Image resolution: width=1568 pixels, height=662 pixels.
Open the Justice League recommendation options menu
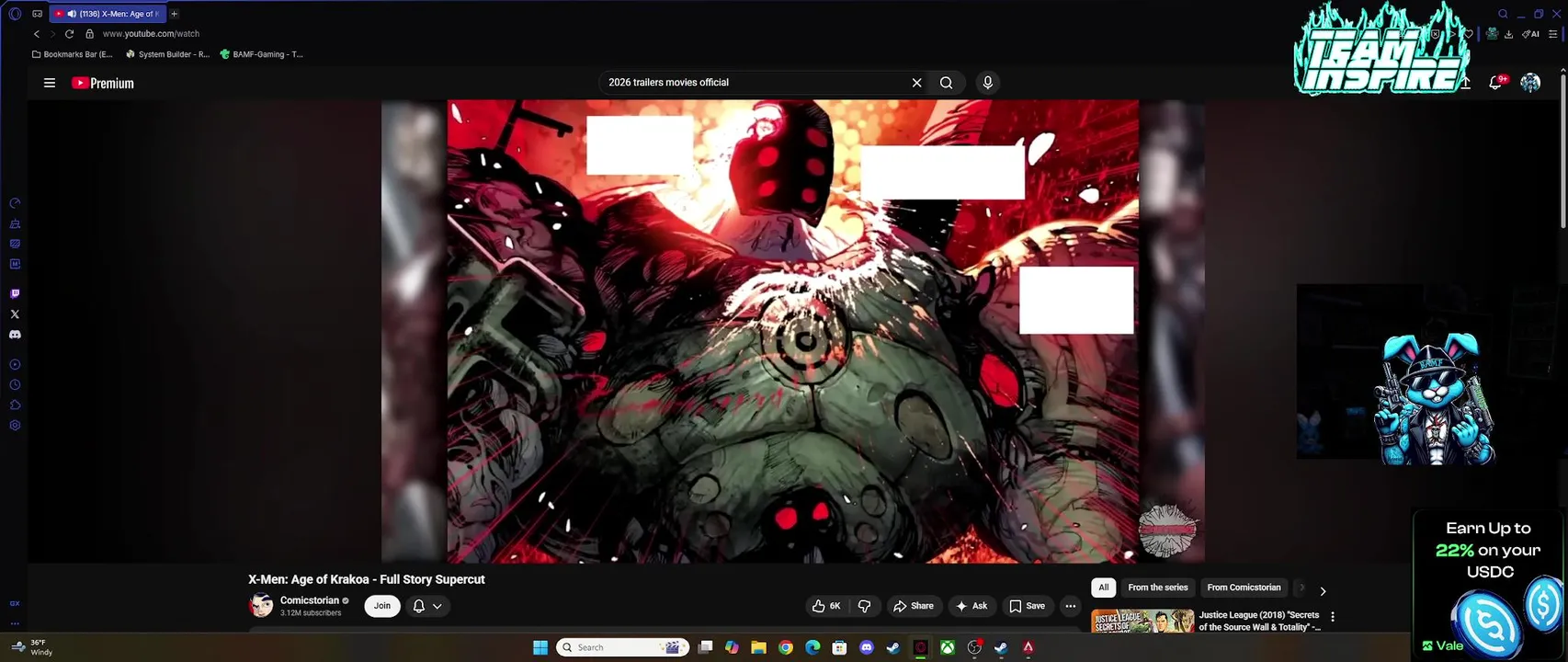click(x=1333, y=617)
